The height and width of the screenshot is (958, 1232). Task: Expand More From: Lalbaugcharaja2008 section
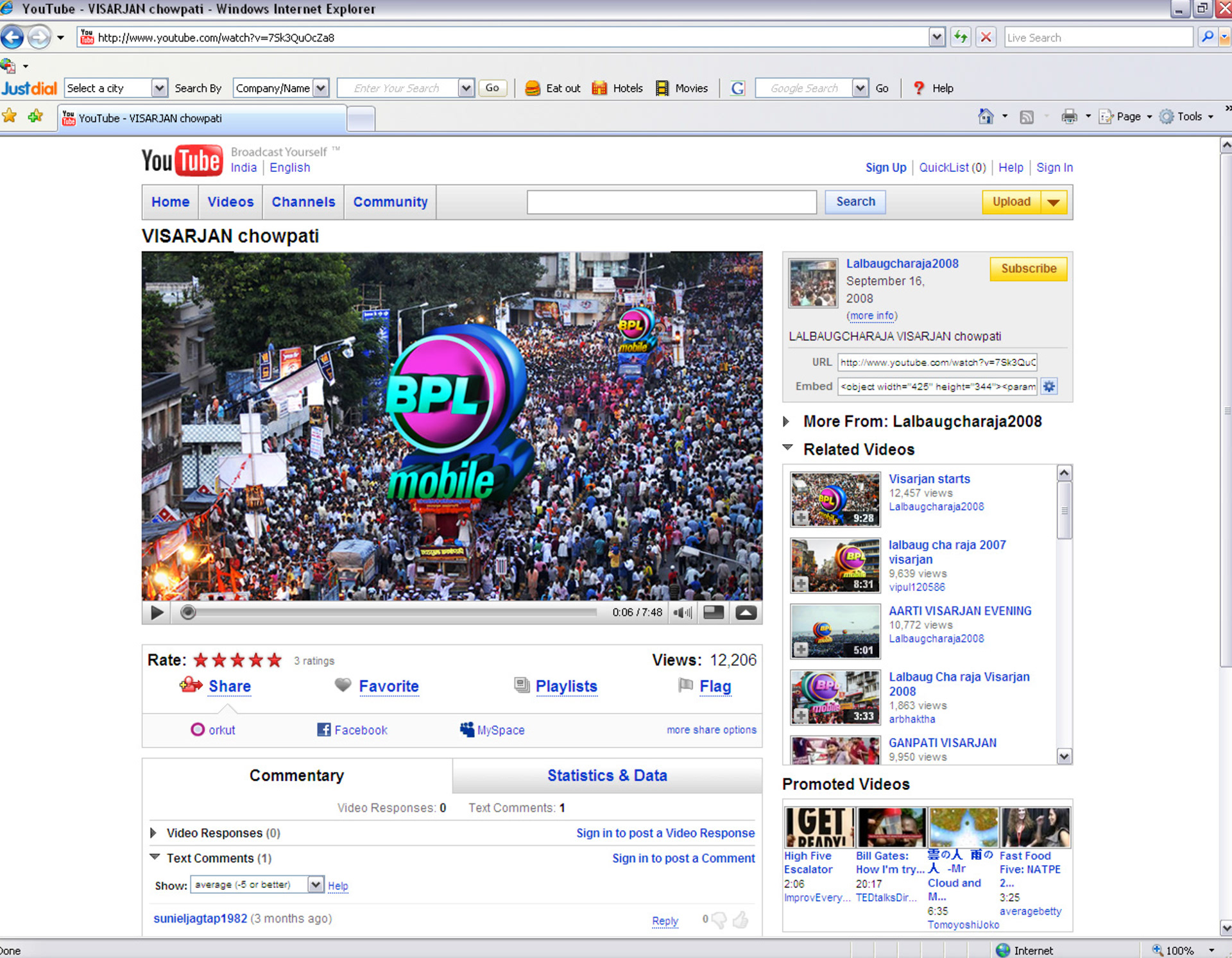click(x=785, y=422)
